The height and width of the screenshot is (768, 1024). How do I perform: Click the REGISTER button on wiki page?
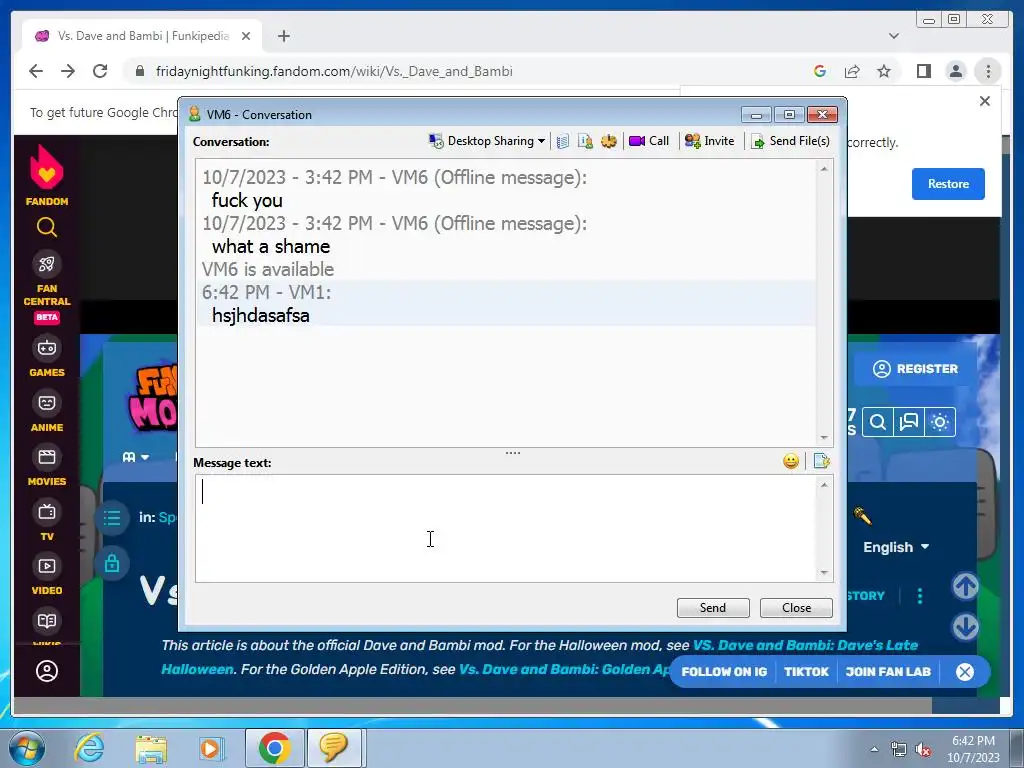tap(916, 368)
